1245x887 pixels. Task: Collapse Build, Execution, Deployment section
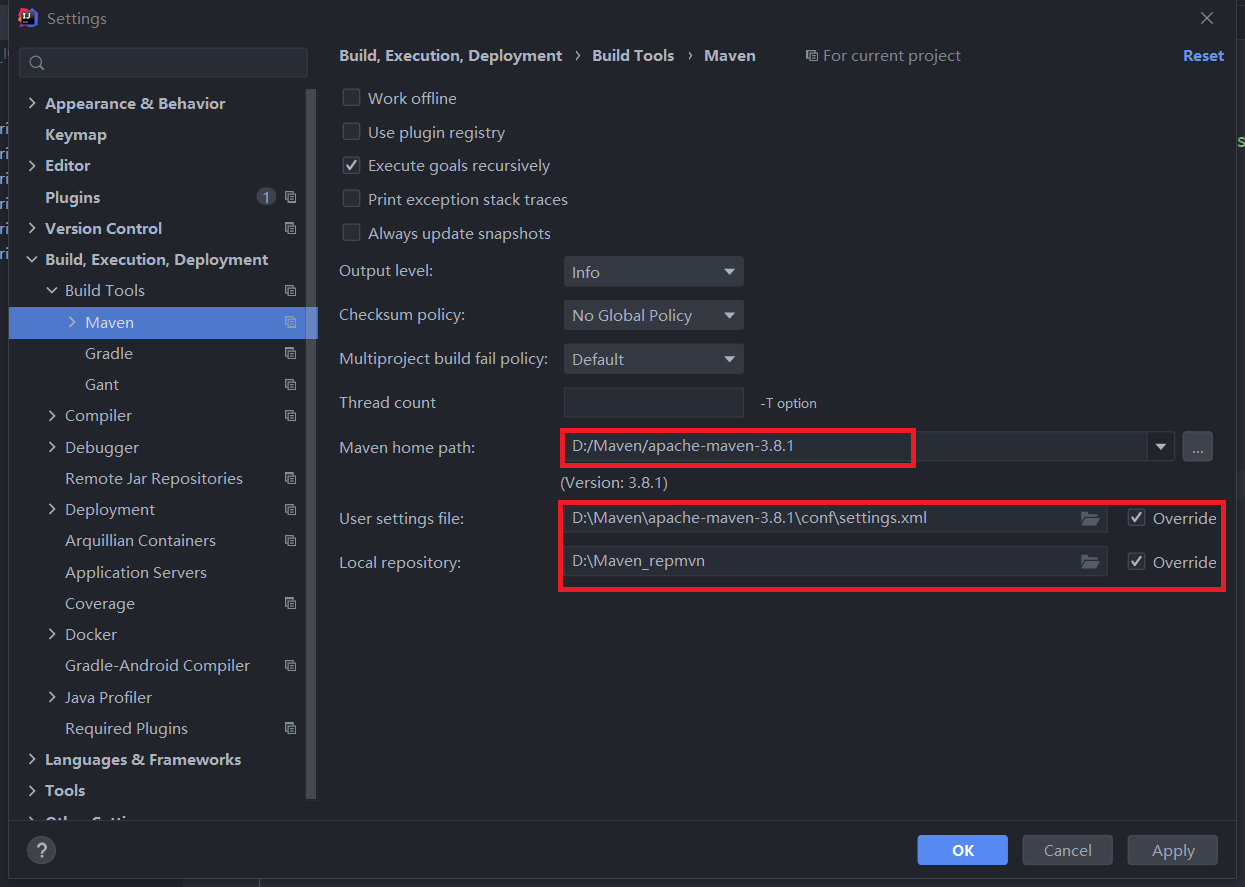tap(32, 259)
